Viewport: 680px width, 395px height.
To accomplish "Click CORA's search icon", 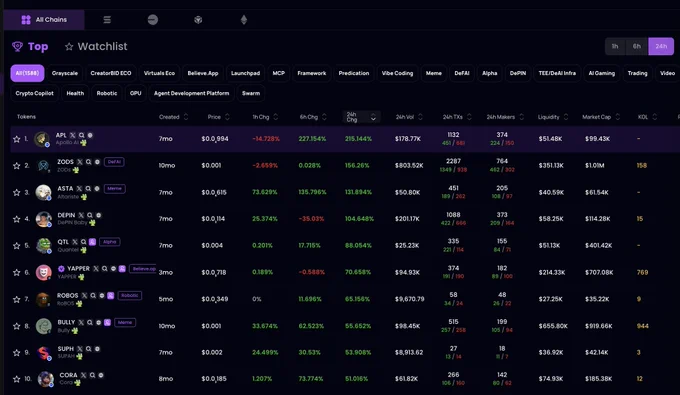I will (92, 375).
